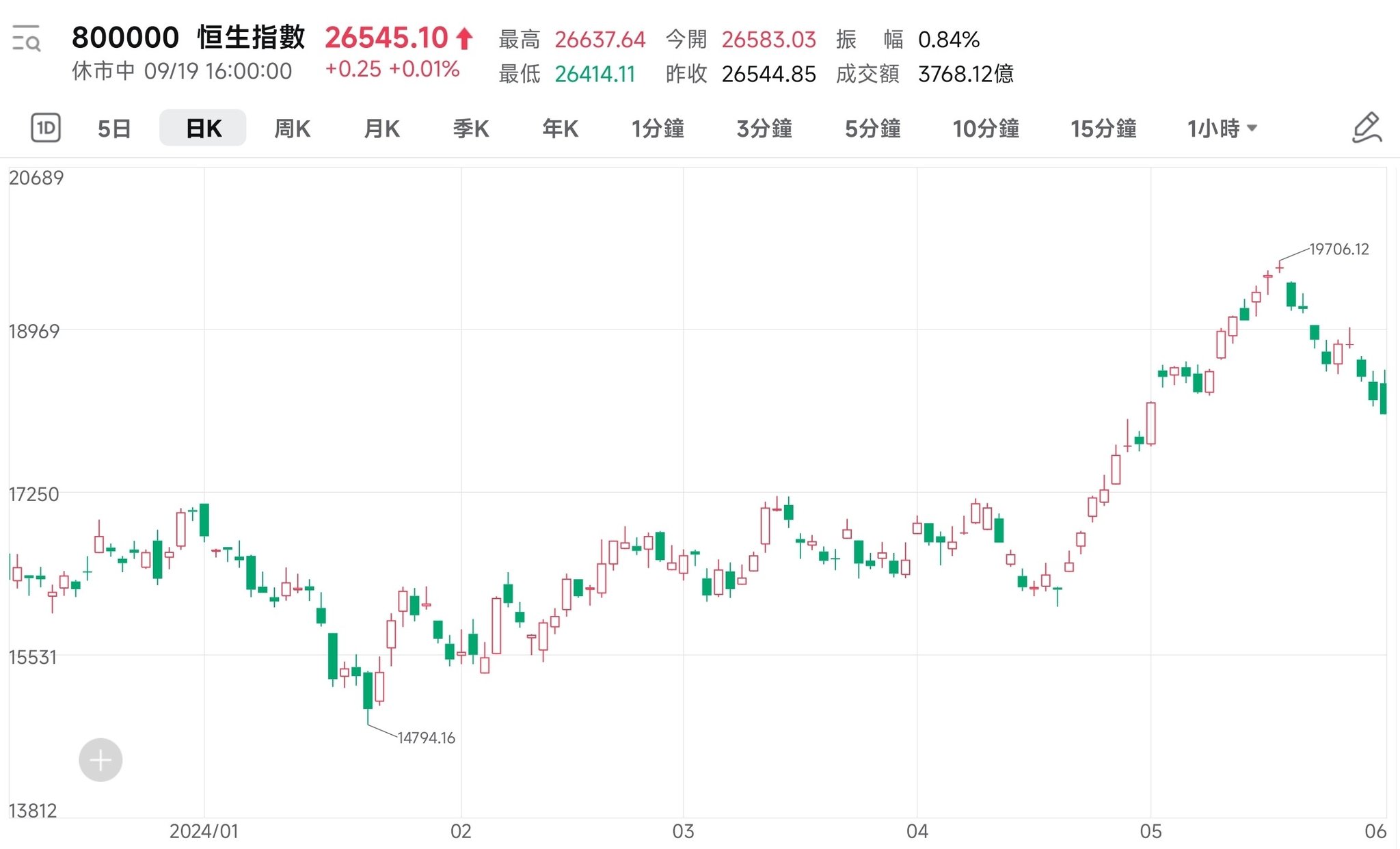The width and height of the screenshot is (1400, 849).
Task: Select the 5分鐘 interval tab
Action: click(872, 129)
